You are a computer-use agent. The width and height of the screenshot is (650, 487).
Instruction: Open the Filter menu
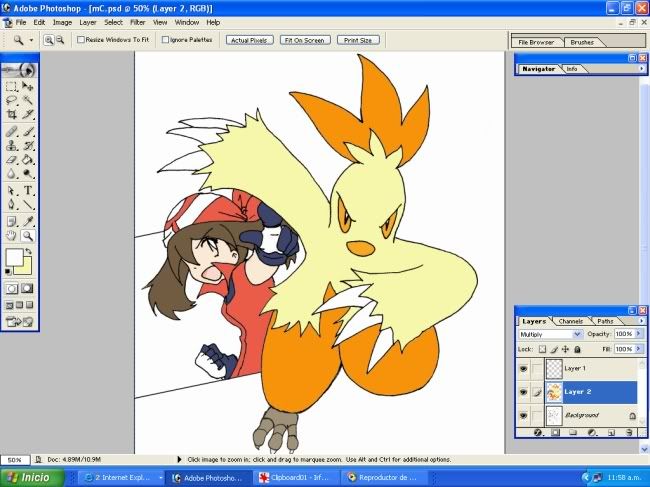coord(137,21)
